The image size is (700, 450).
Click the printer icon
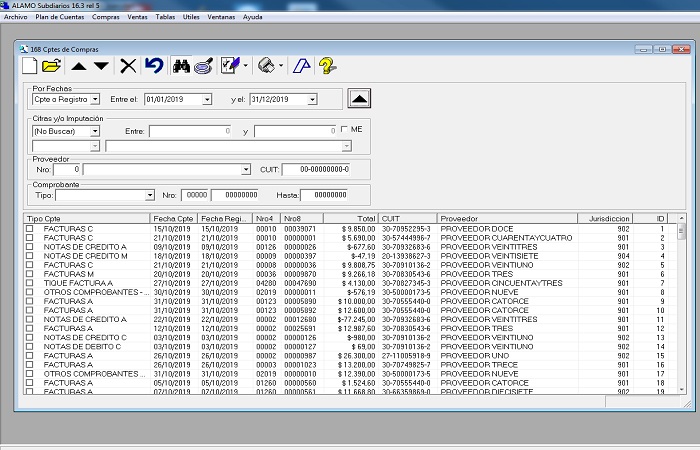pos(267,66)
